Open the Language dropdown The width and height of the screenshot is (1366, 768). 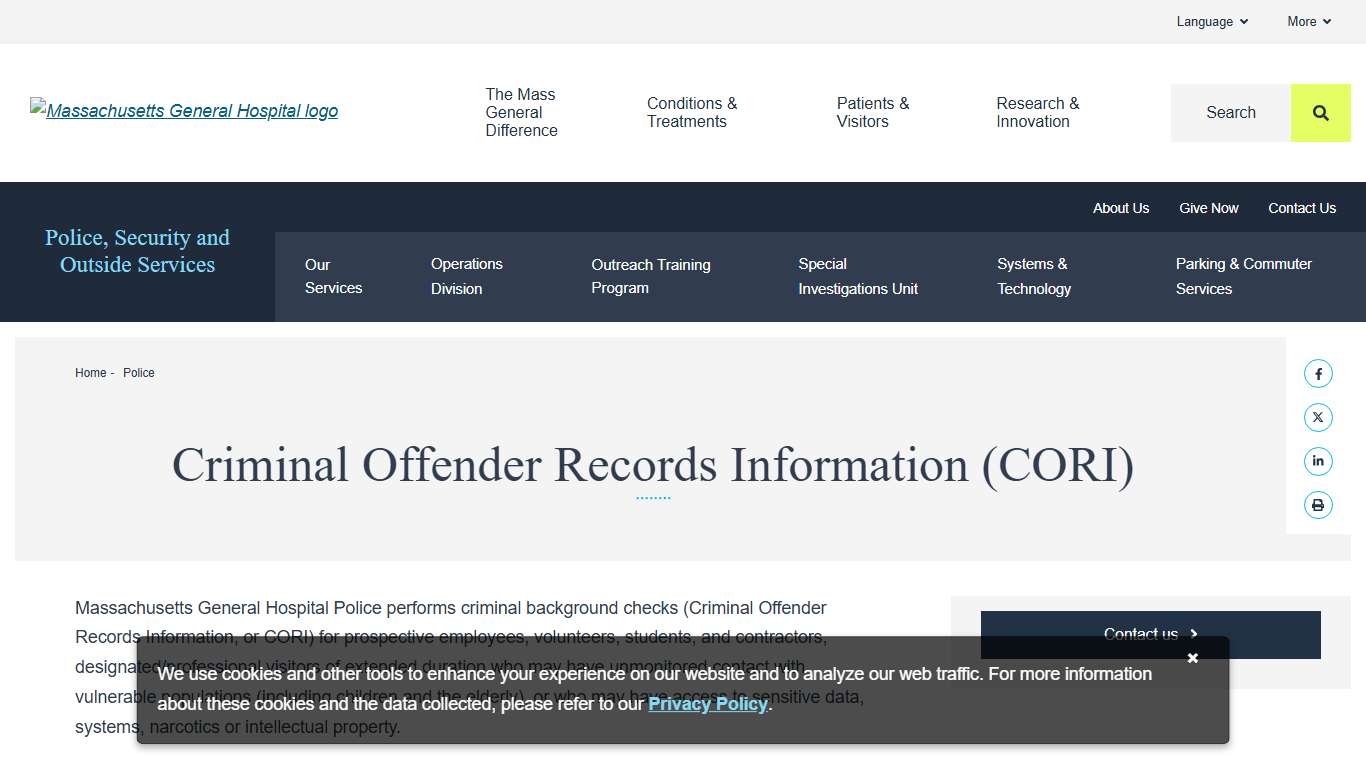(x=1211, y=21)
